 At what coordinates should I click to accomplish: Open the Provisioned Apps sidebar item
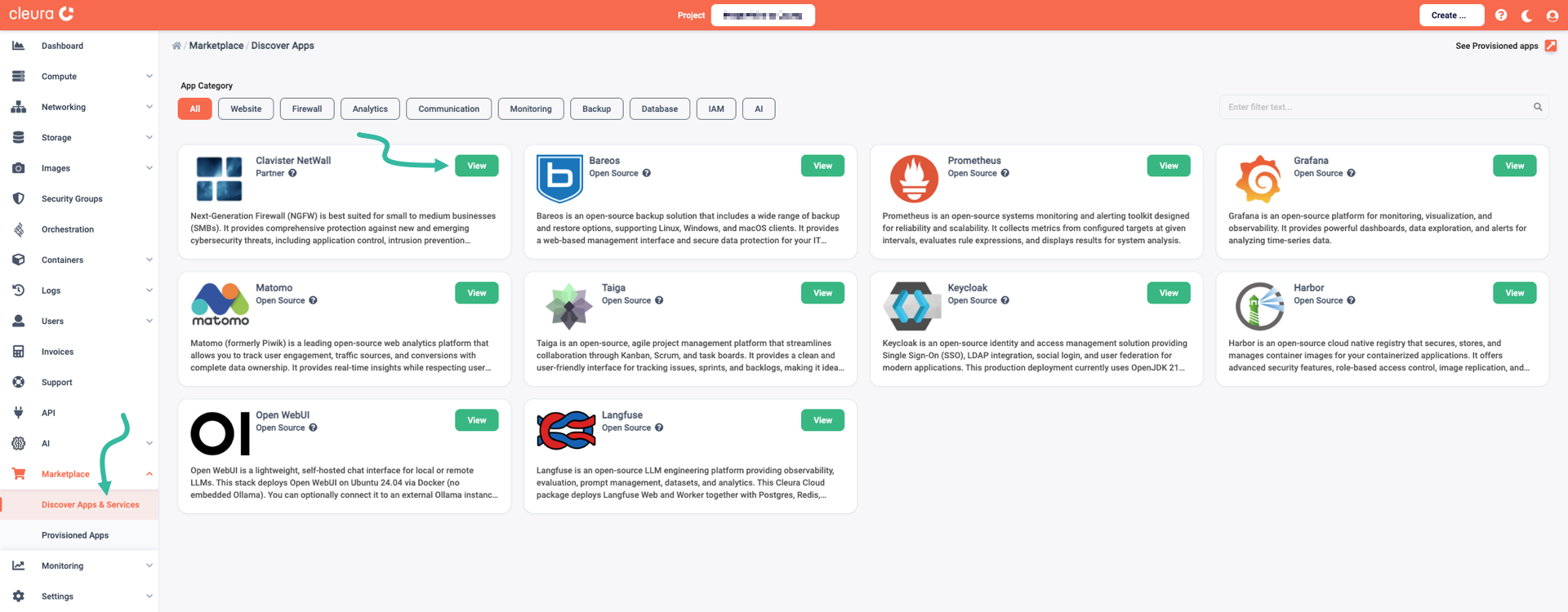pos(79,535)
